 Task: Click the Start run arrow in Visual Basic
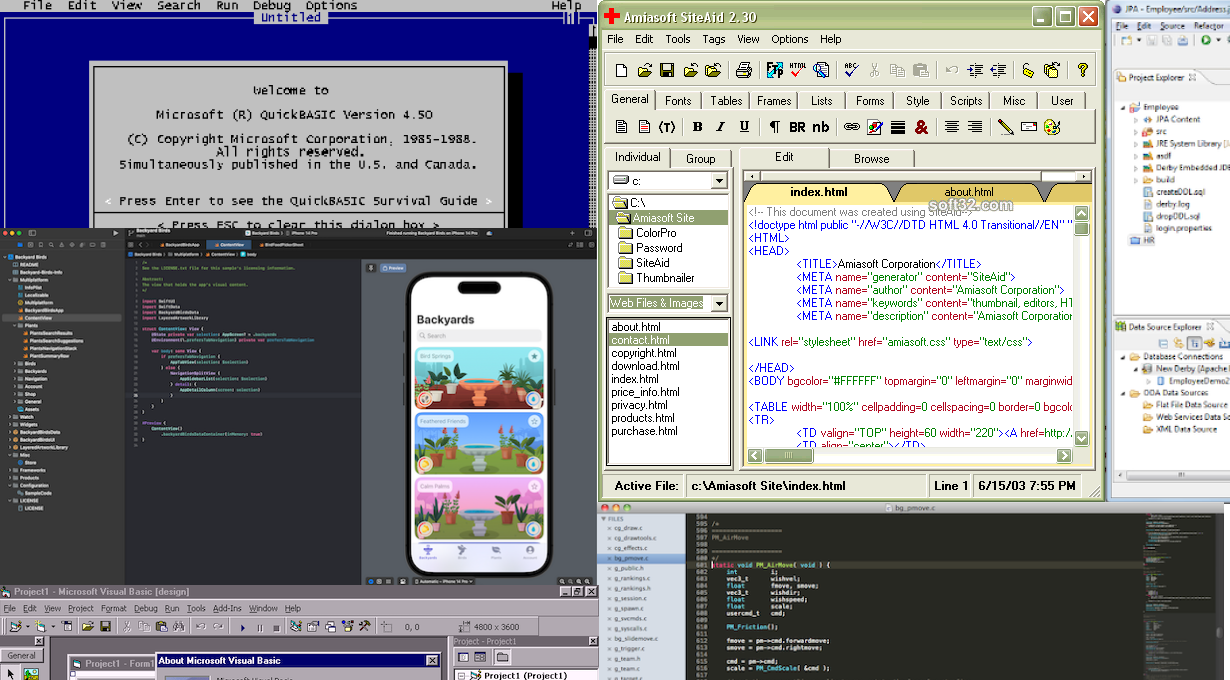[242, 628]
